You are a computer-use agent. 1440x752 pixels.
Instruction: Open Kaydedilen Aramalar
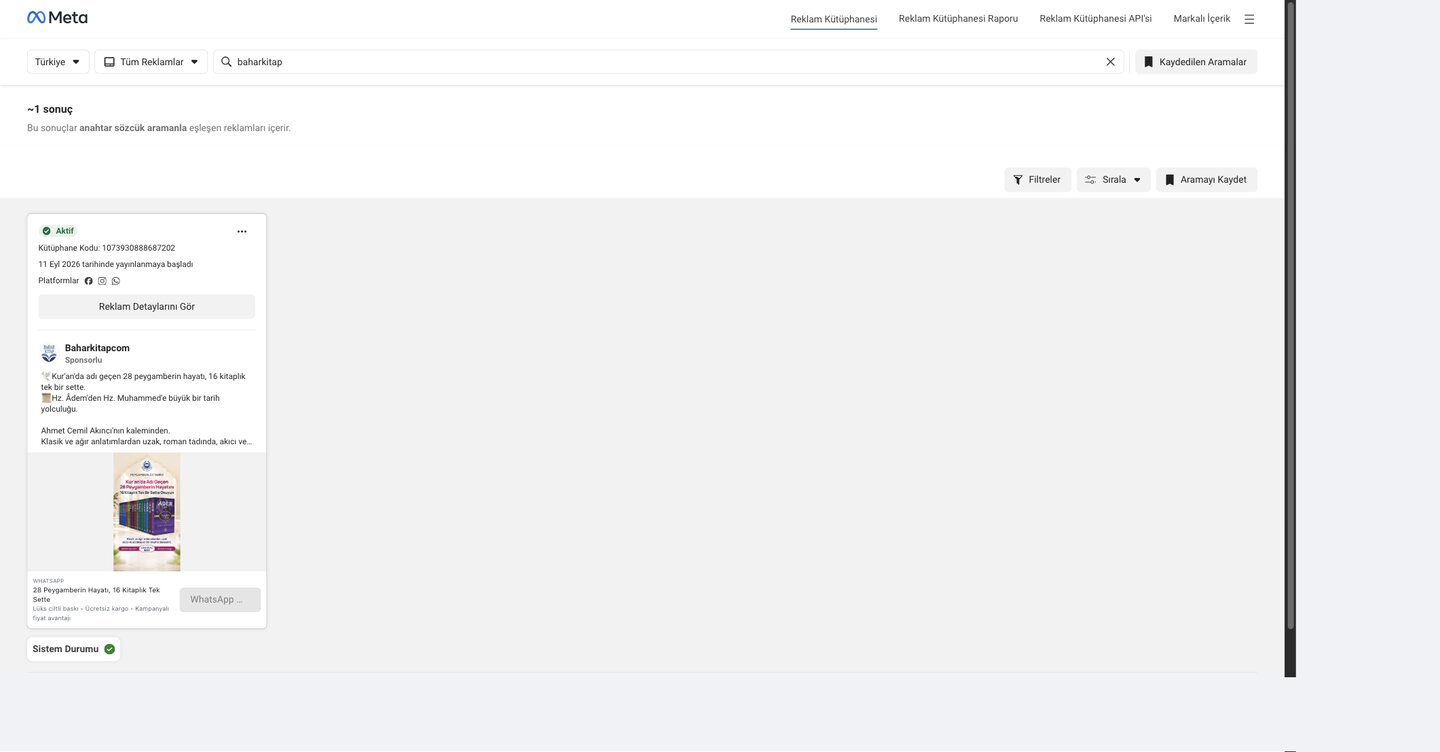tap(1196, 62)
